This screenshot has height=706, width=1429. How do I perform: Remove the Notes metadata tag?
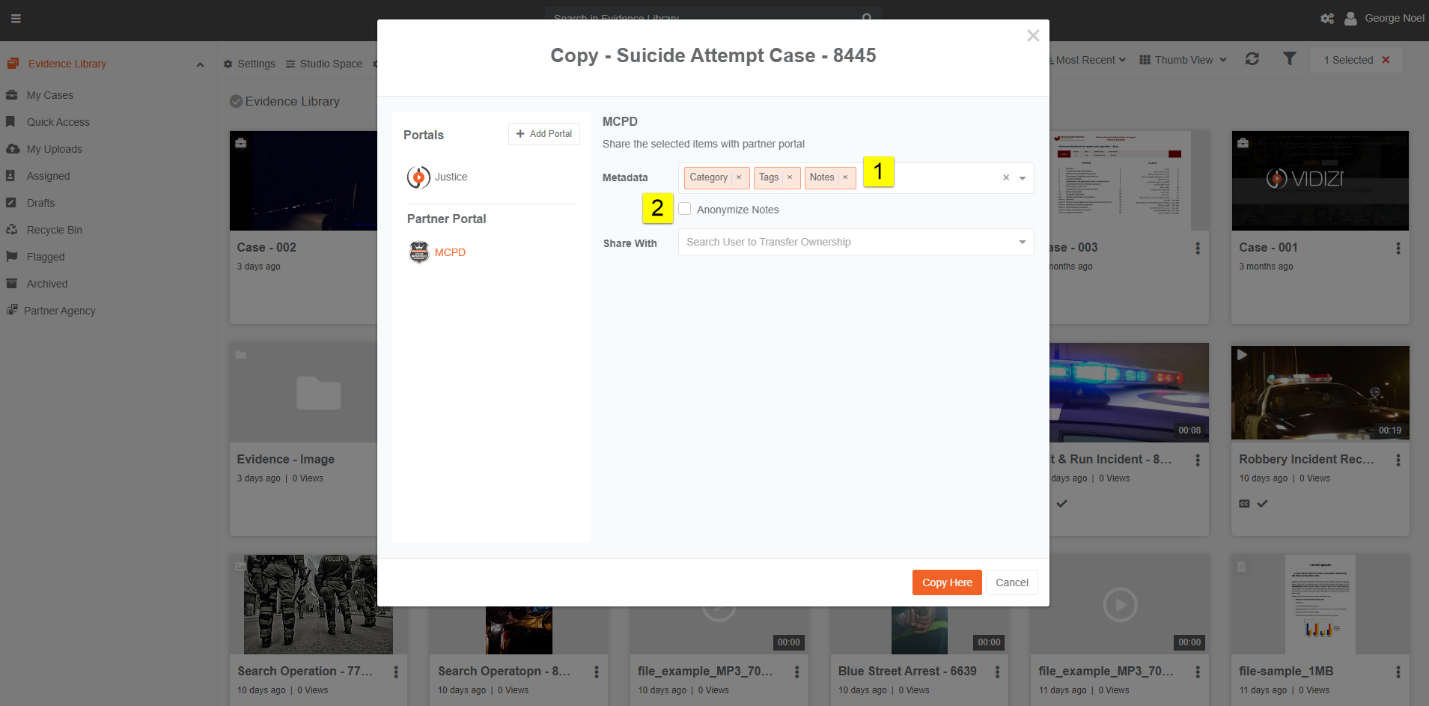point(845,178)
